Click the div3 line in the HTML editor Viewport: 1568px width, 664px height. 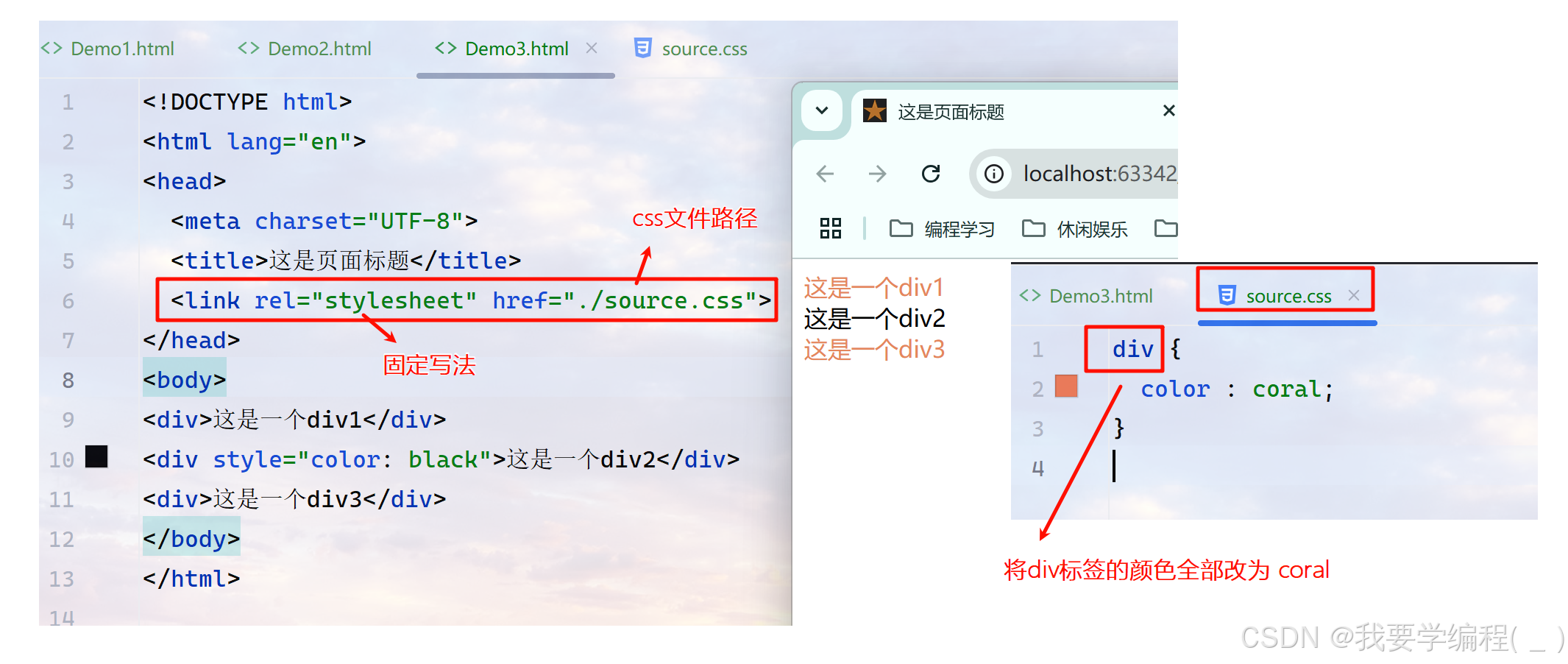[x=294, y=499]
